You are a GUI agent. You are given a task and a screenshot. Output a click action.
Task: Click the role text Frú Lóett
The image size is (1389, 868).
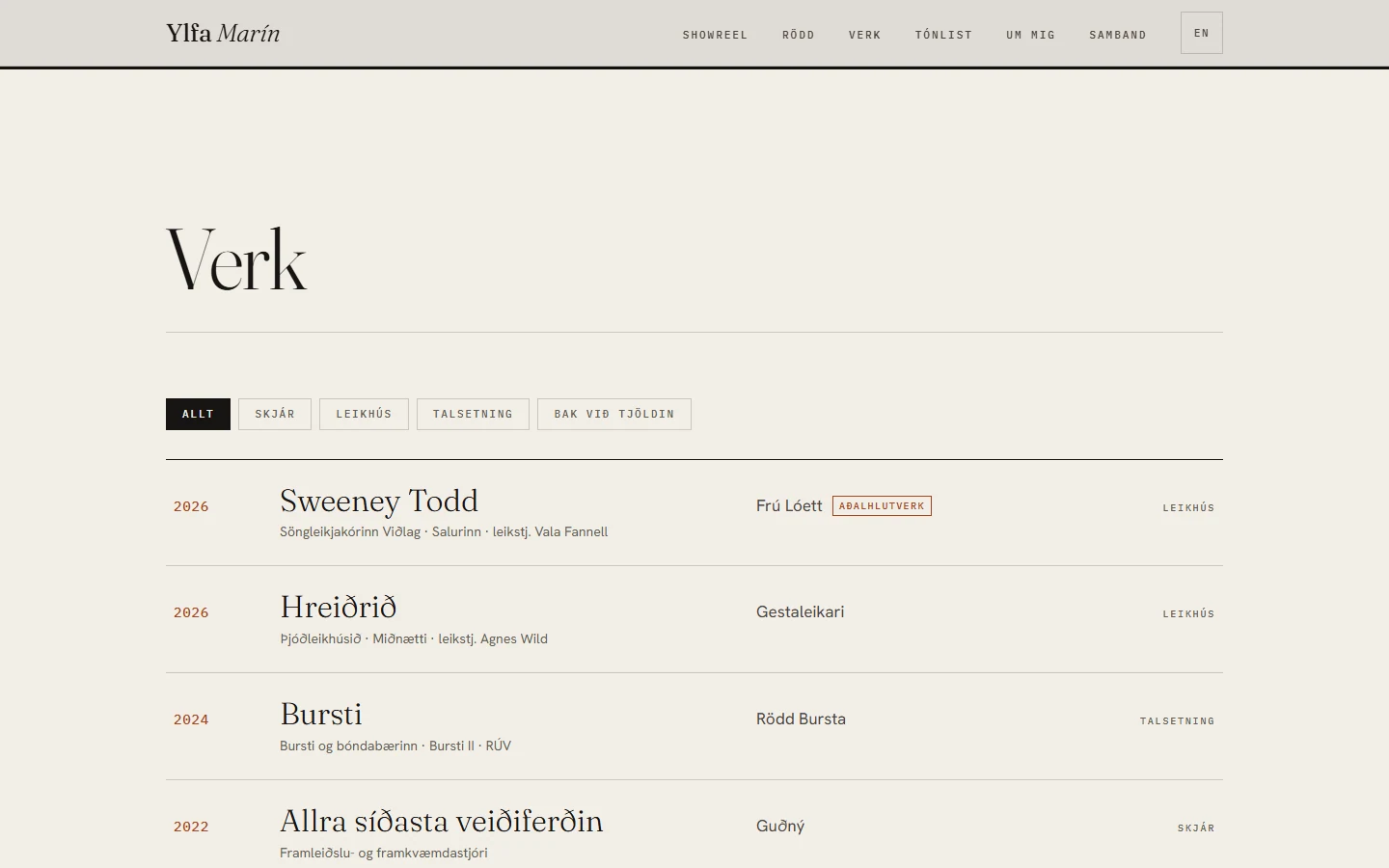(789, 505)
